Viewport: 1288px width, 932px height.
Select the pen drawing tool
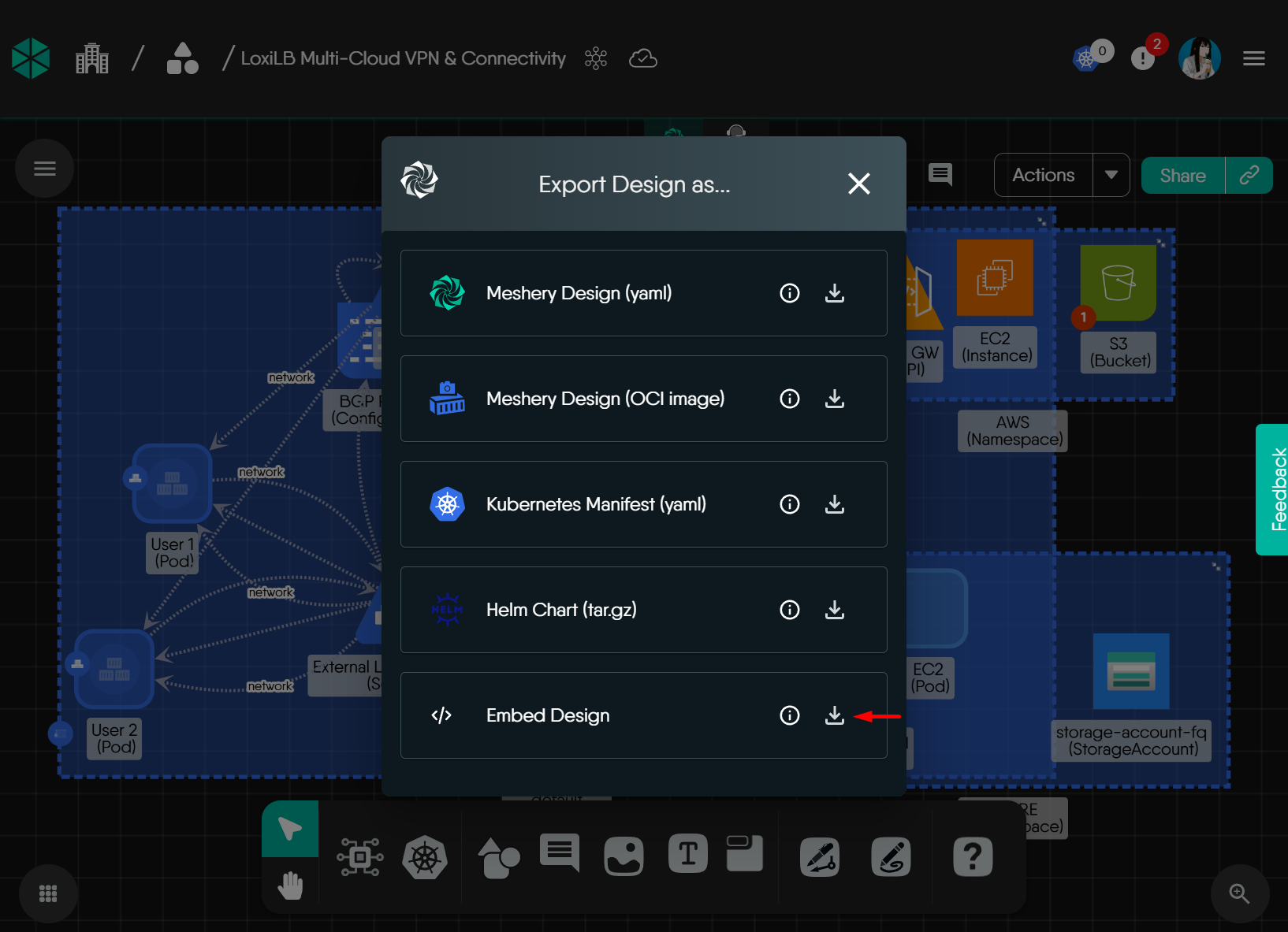pyautogui.click(x=820, y=856)
